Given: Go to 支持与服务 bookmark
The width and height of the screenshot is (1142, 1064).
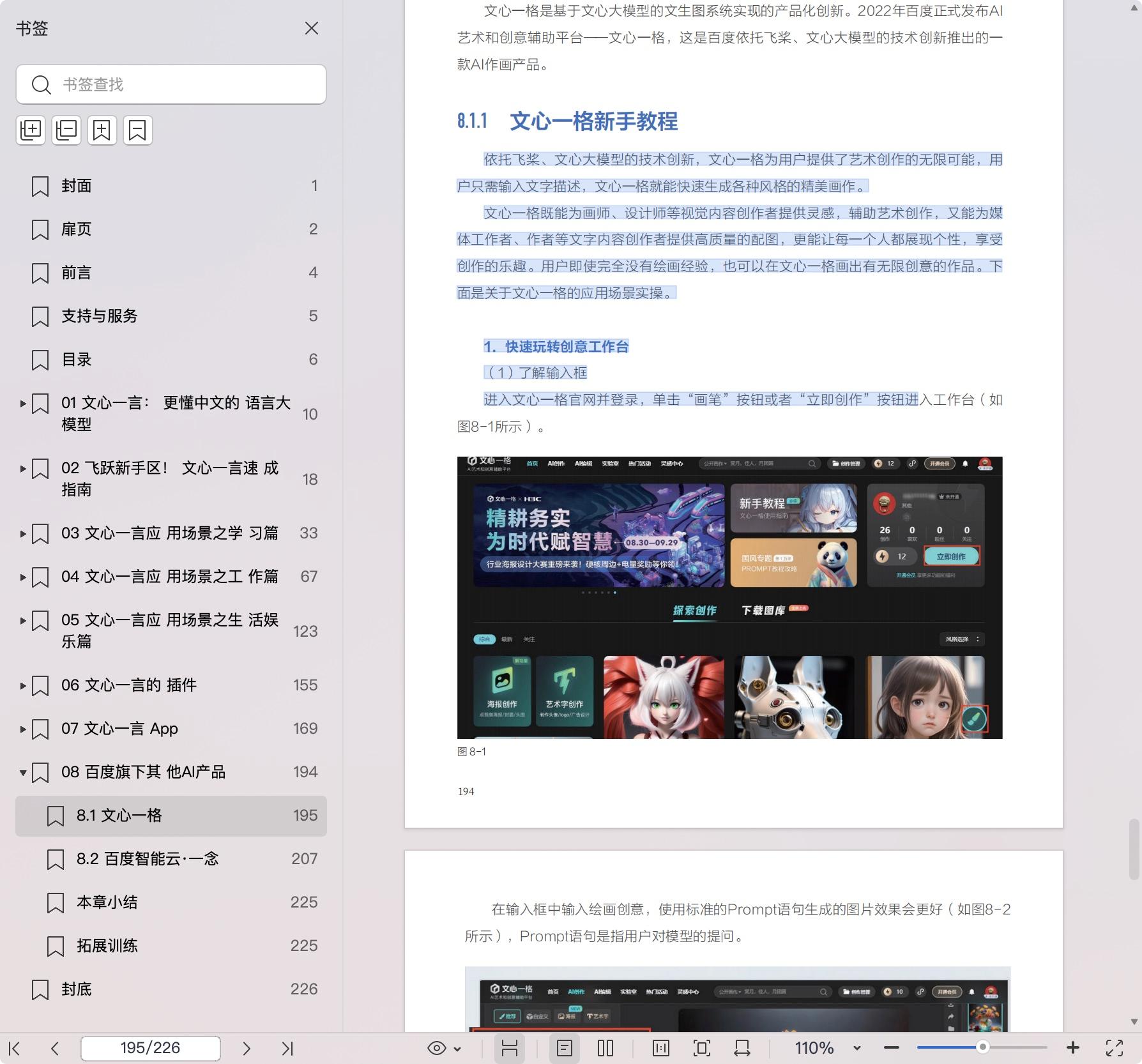Looking at the screenshot, I should click(171, 316).
